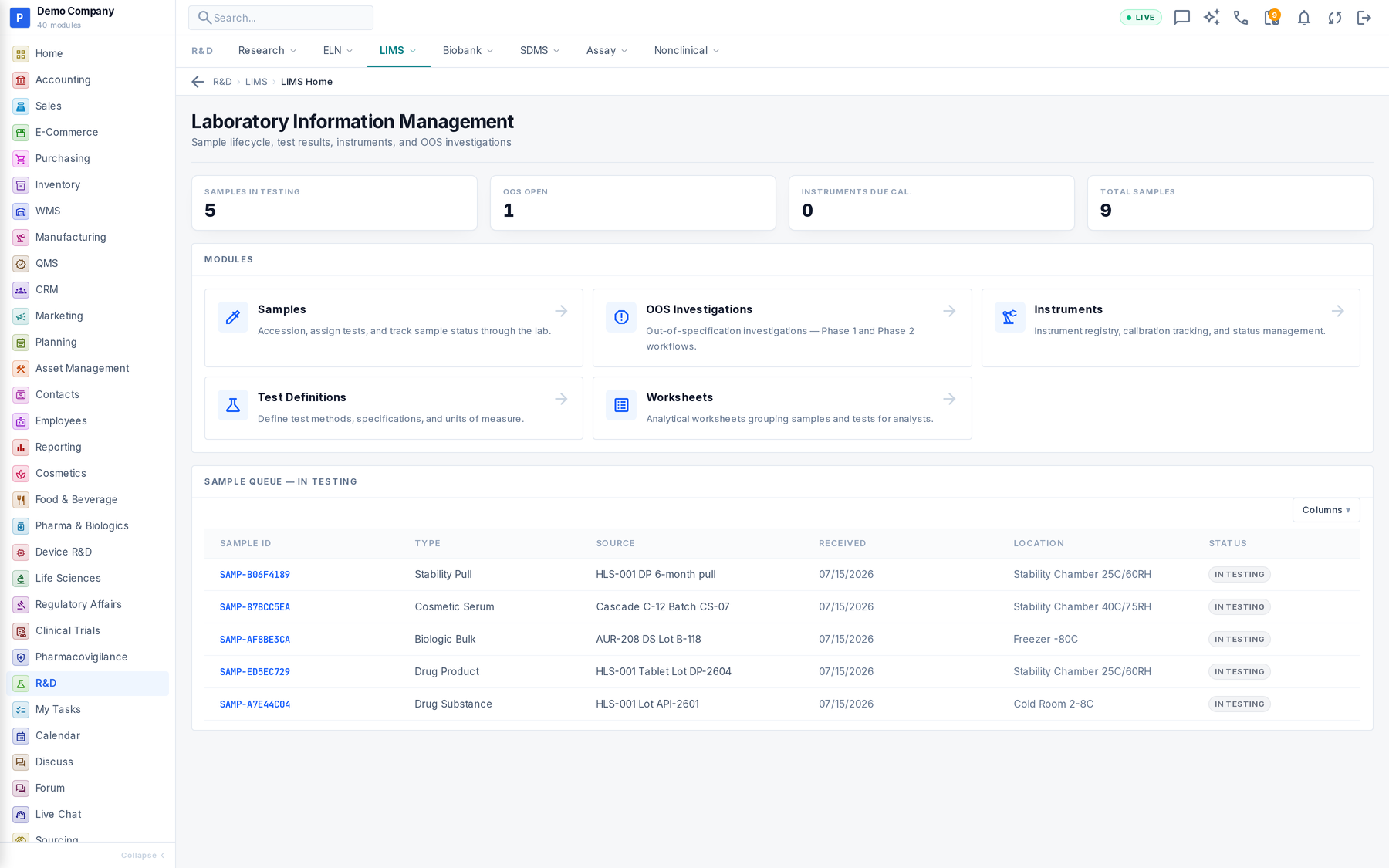
Task: Open the chat messages icon in header
Action: coord(1181,18)
